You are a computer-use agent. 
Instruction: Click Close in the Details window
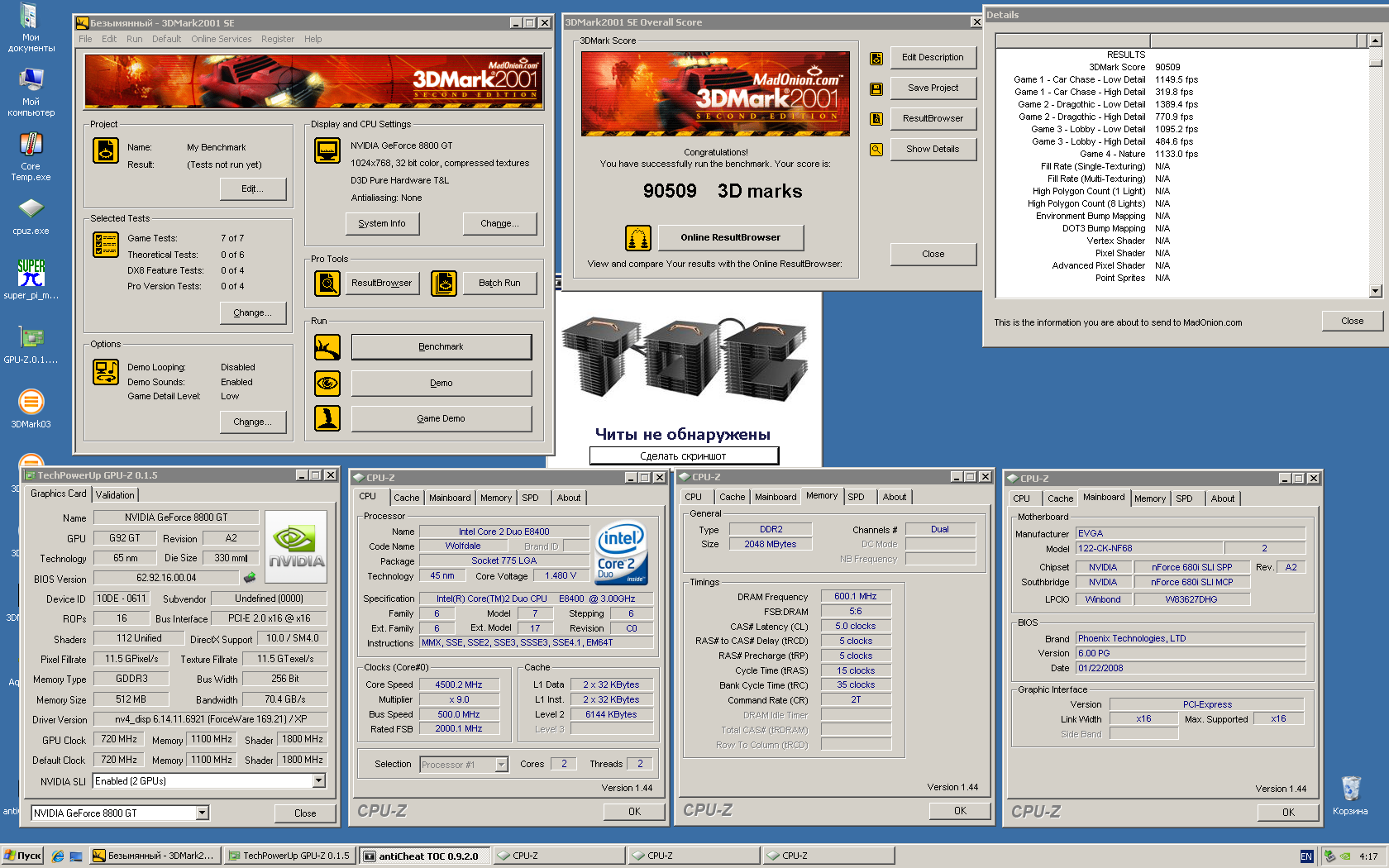point(1352,321)
